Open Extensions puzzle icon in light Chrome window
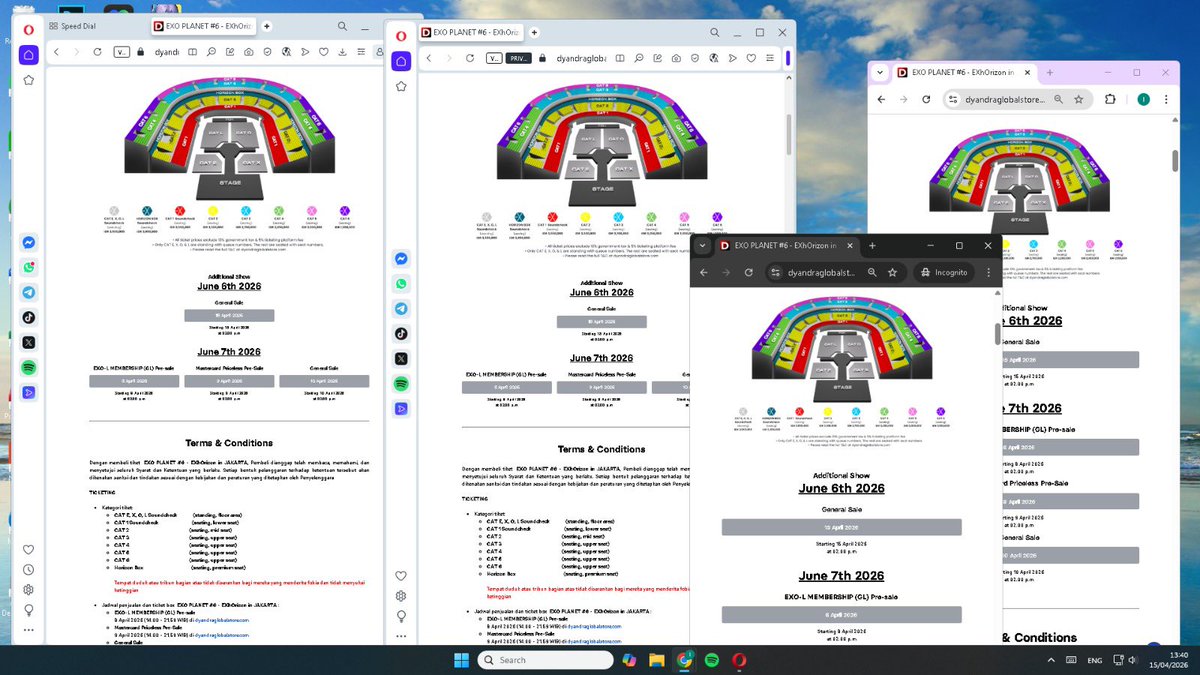 1110,99
